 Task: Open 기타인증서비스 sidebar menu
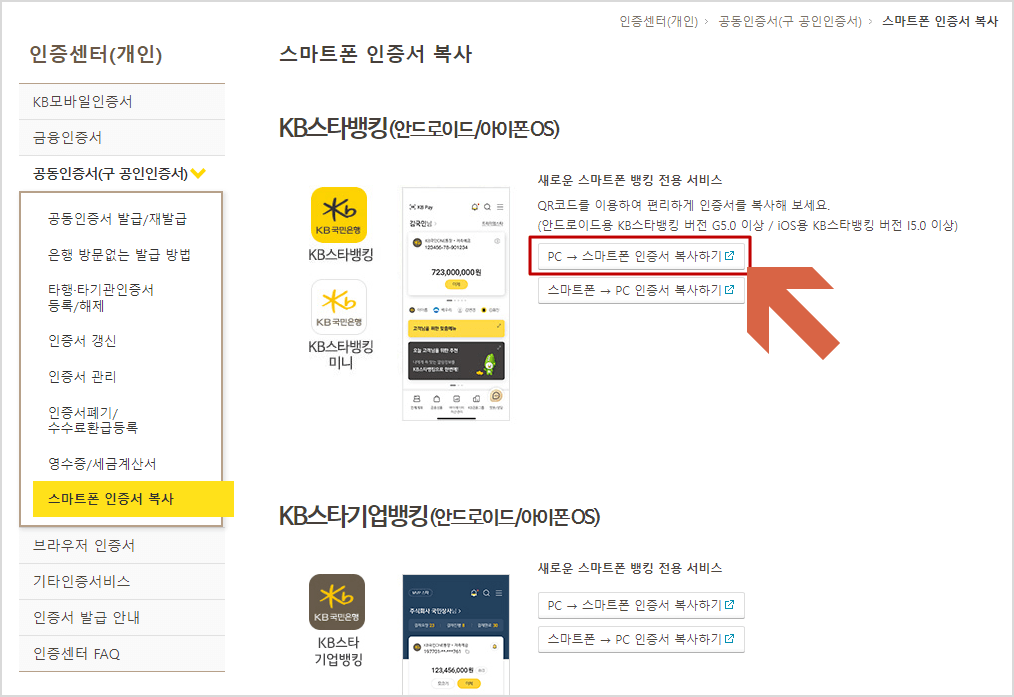coord(122,581)
